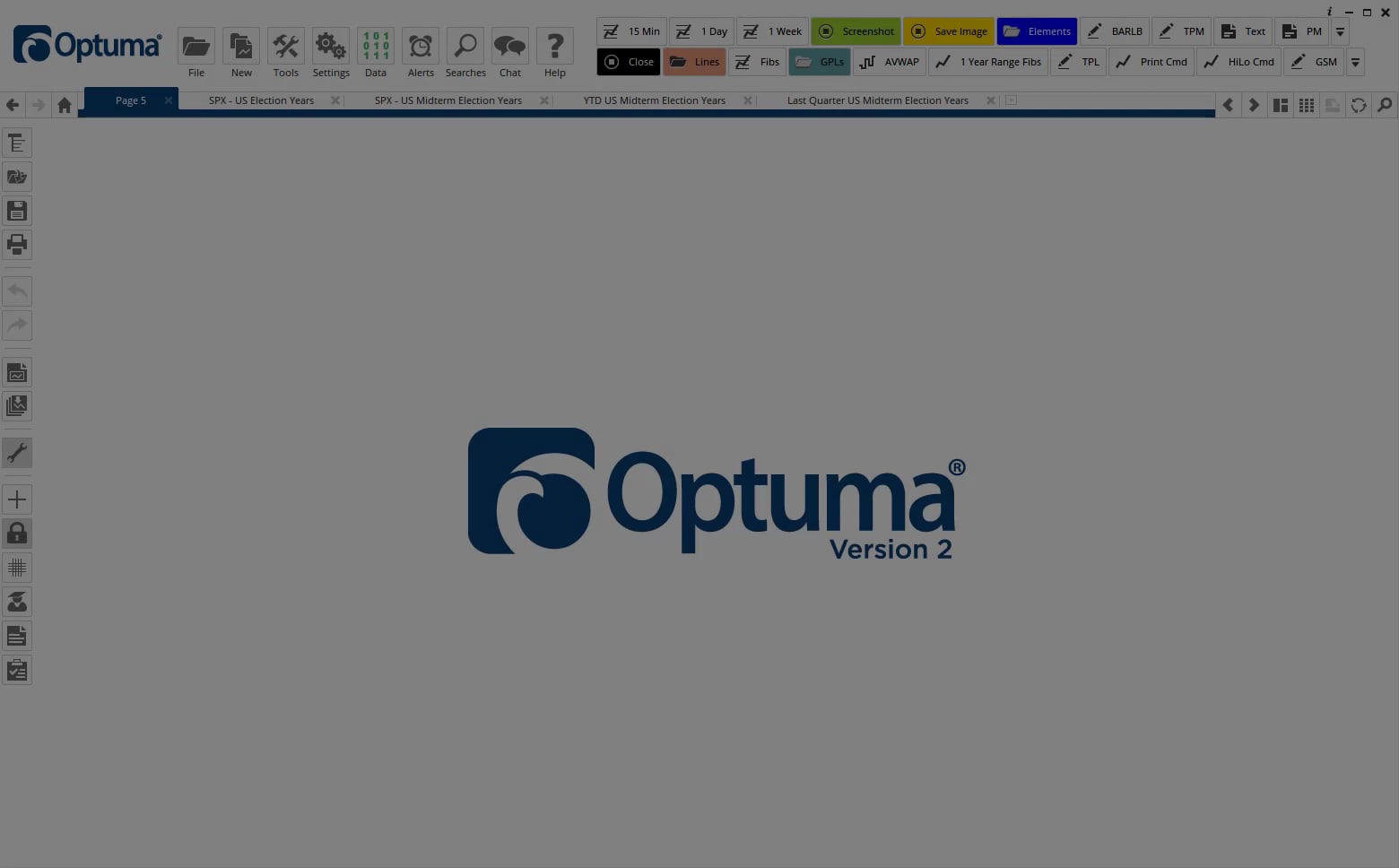Click the chart image icon in sidebar
Screen dimensions: 1399x868
[17, 373]
